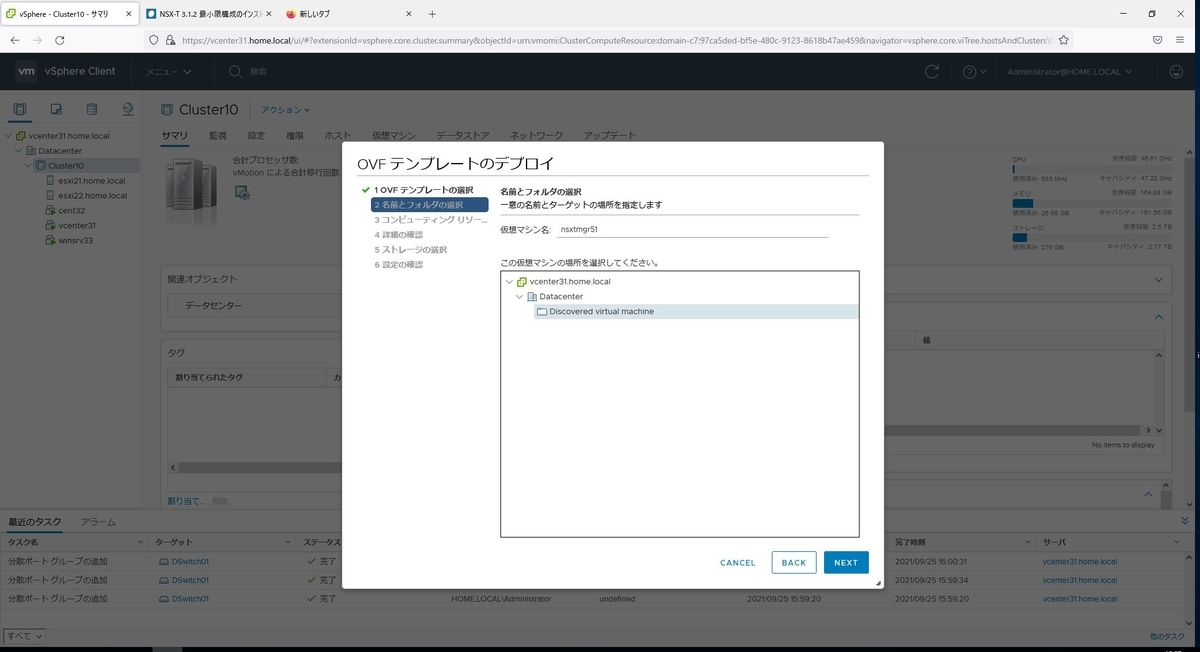
Task: Open the アクション dropdown
Action: click(x=286, y=110)
